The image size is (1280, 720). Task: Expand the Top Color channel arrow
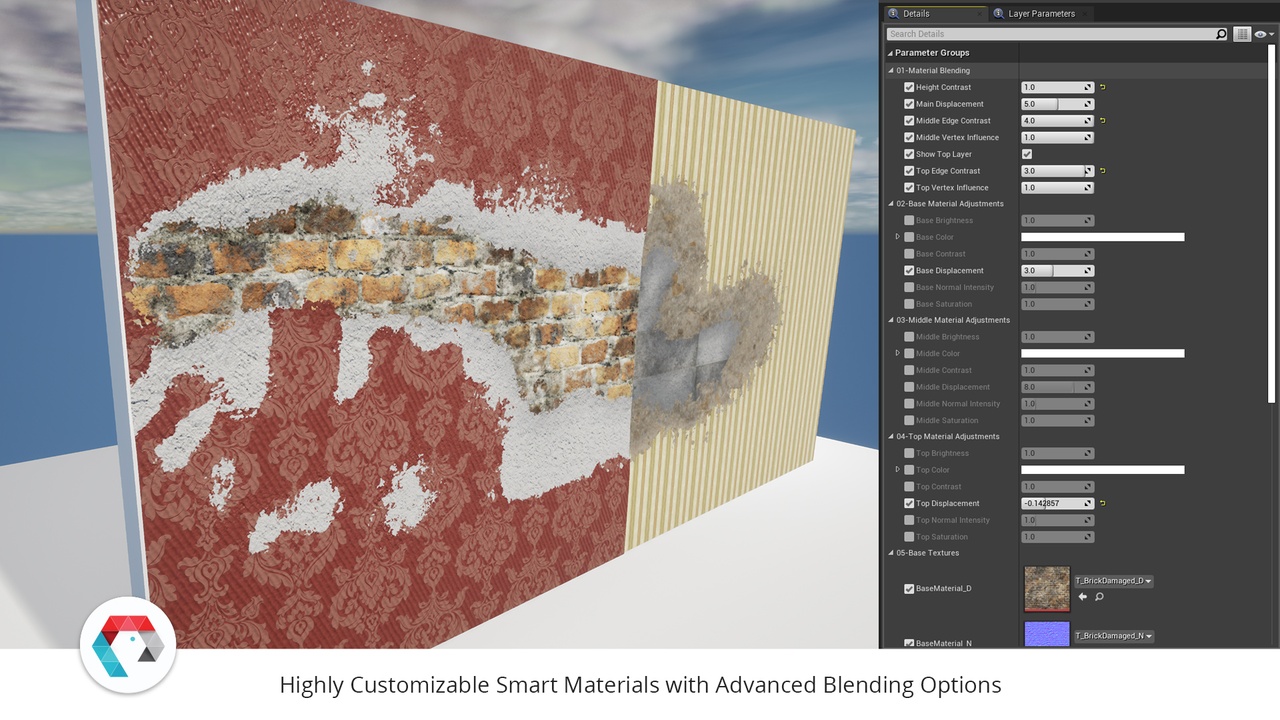898,470
